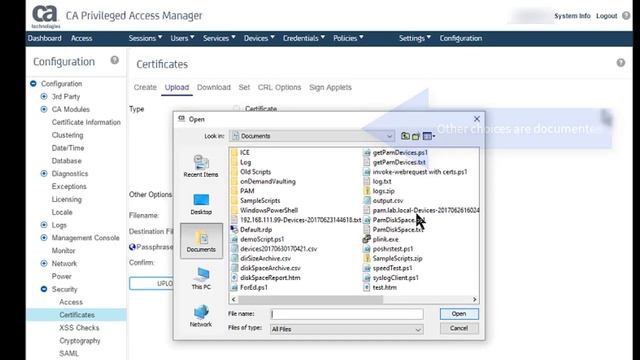Open the Dashboard menu item

[x=44, y=38]
